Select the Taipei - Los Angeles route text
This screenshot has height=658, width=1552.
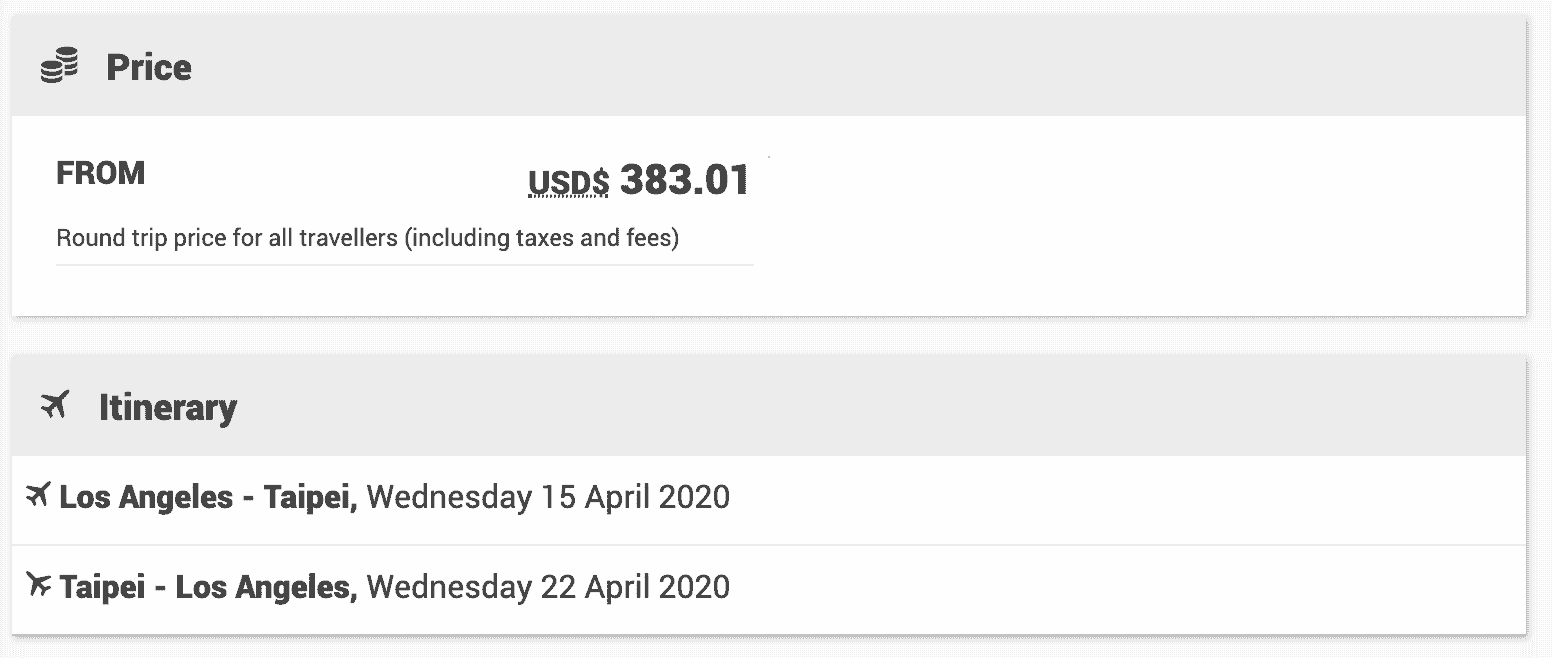pos(209,587)
